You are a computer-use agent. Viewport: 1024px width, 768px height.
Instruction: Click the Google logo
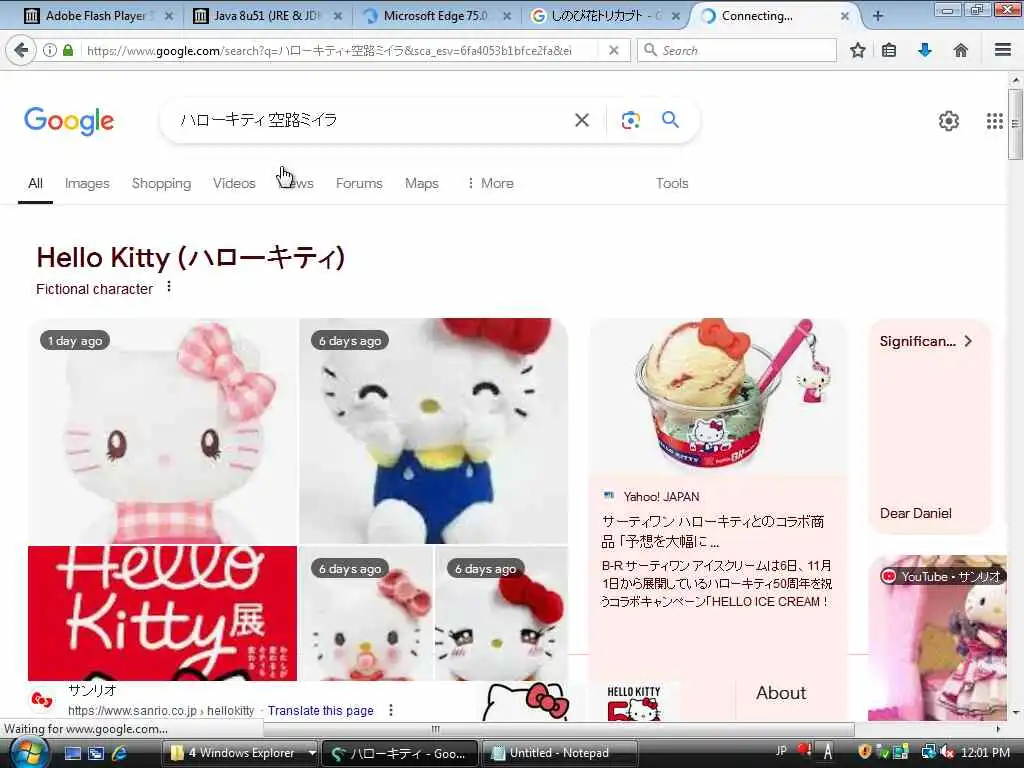69,121
